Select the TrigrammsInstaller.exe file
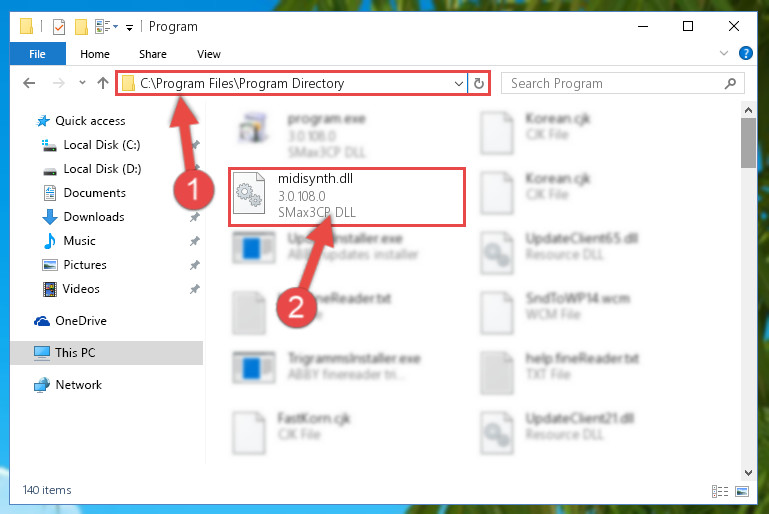 coord(327,366)
